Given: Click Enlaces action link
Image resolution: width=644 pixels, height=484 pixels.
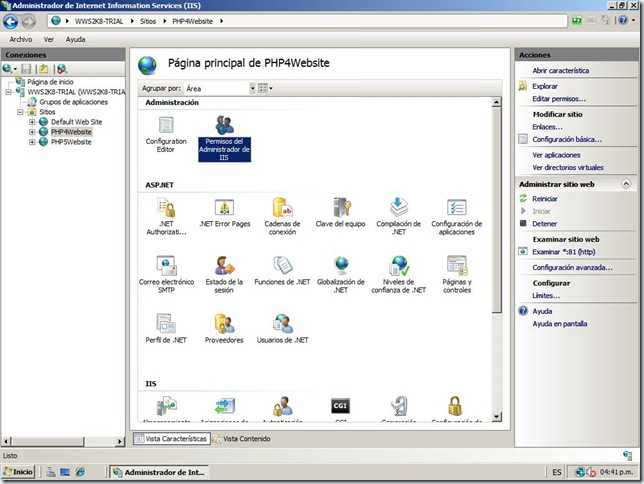Looking at the screenshot, I should (x=547, y=127).
